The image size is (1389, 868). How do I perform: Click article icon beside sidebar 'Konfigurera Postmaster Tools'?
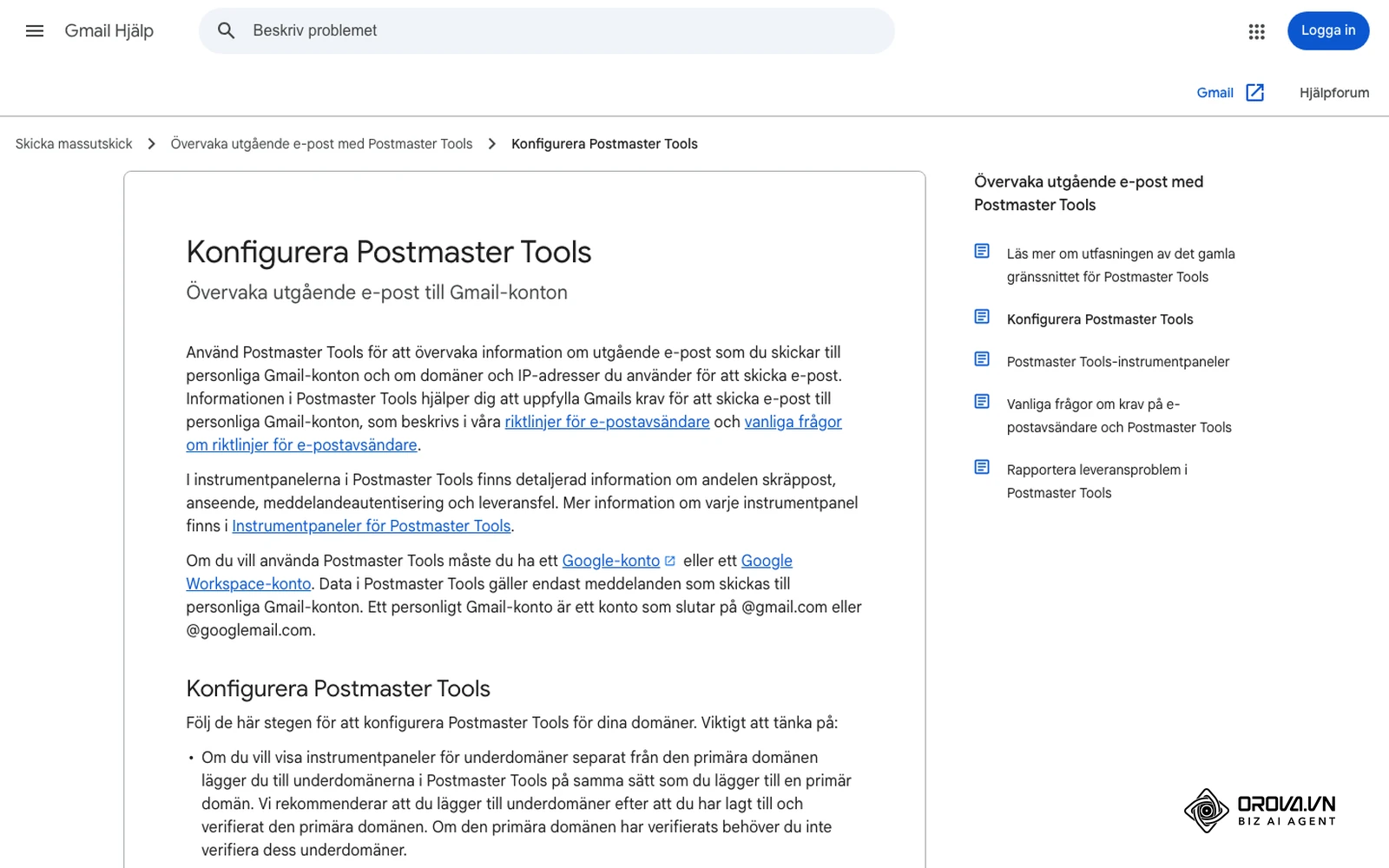click(982, 317)
